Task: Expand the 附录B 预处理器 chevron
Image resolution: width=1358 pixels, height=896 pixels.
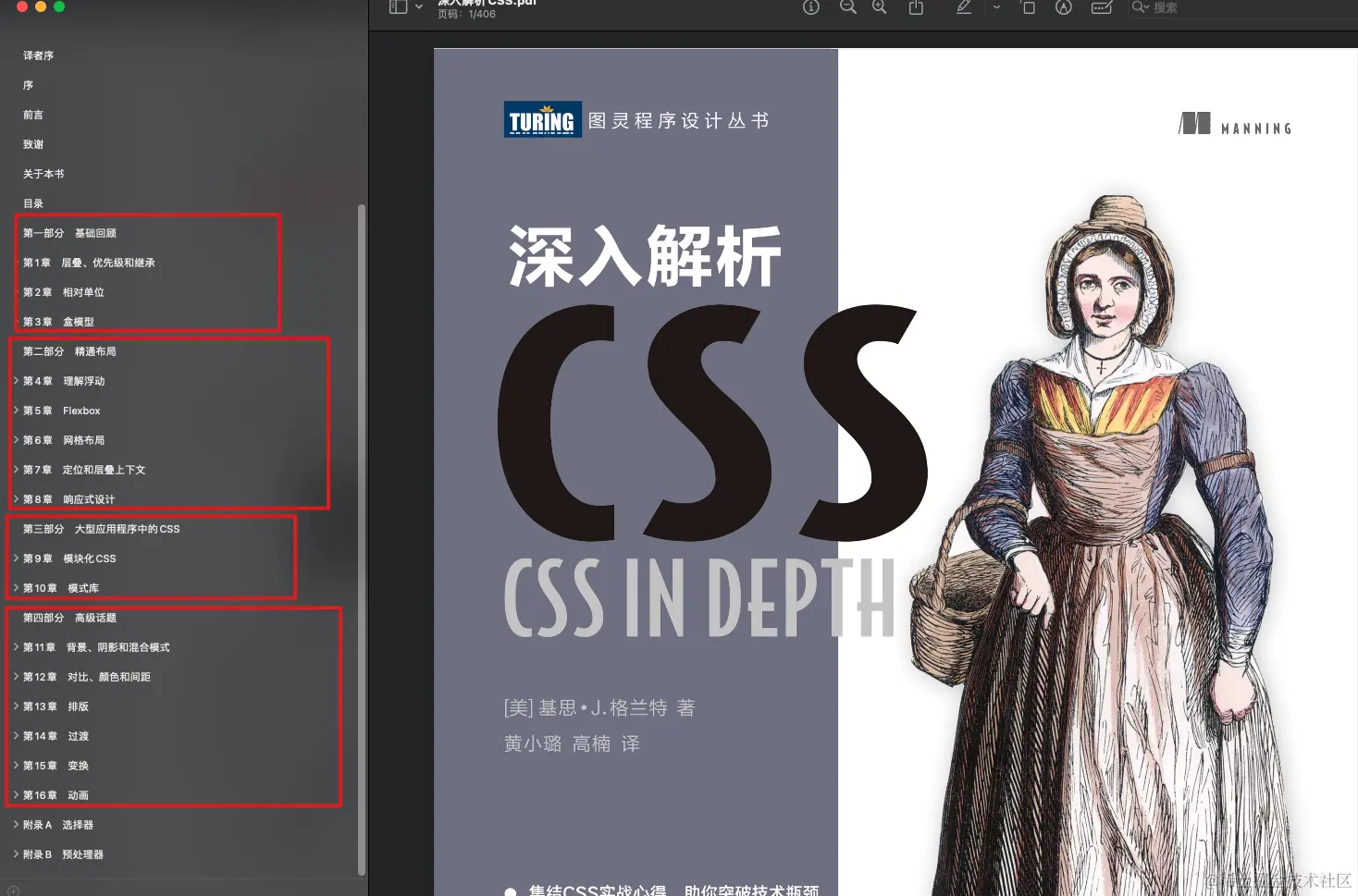Action: pyautogui.click(x=16, y=854)
